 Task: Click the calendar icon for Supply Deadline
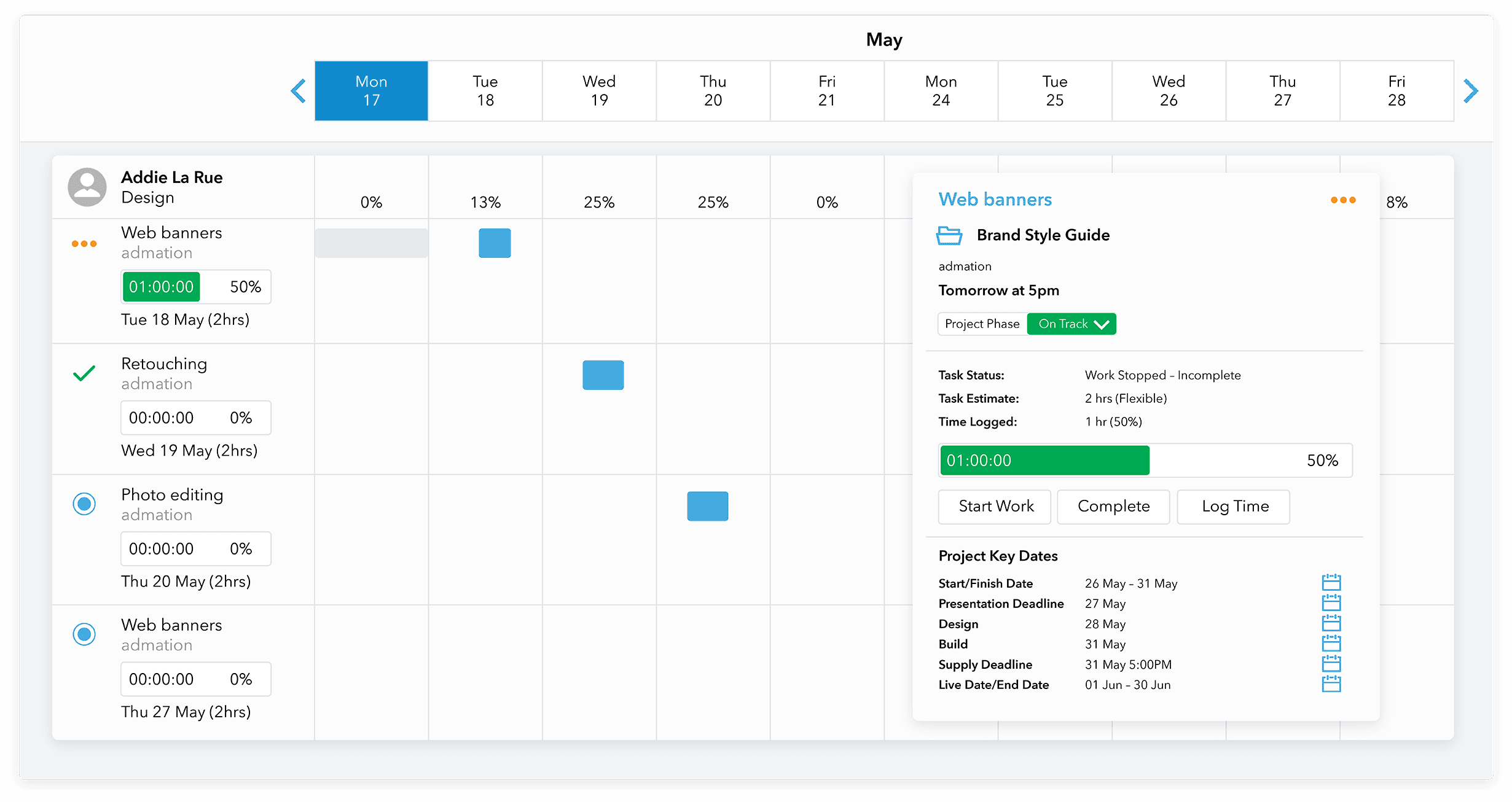point(1332,664)
